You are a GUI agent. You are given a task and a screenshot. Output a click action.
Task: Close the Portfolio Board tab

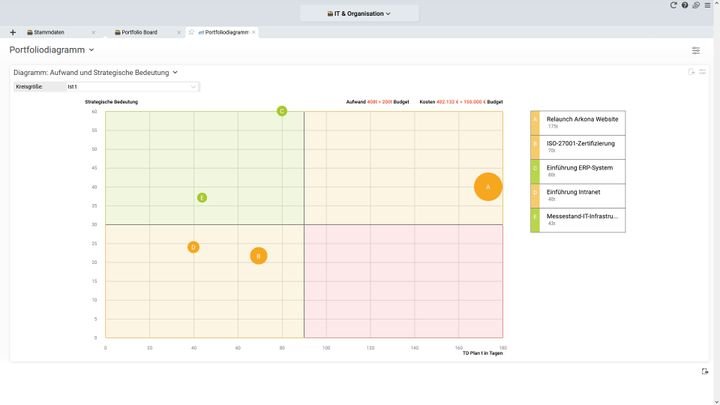click(179, 32)
